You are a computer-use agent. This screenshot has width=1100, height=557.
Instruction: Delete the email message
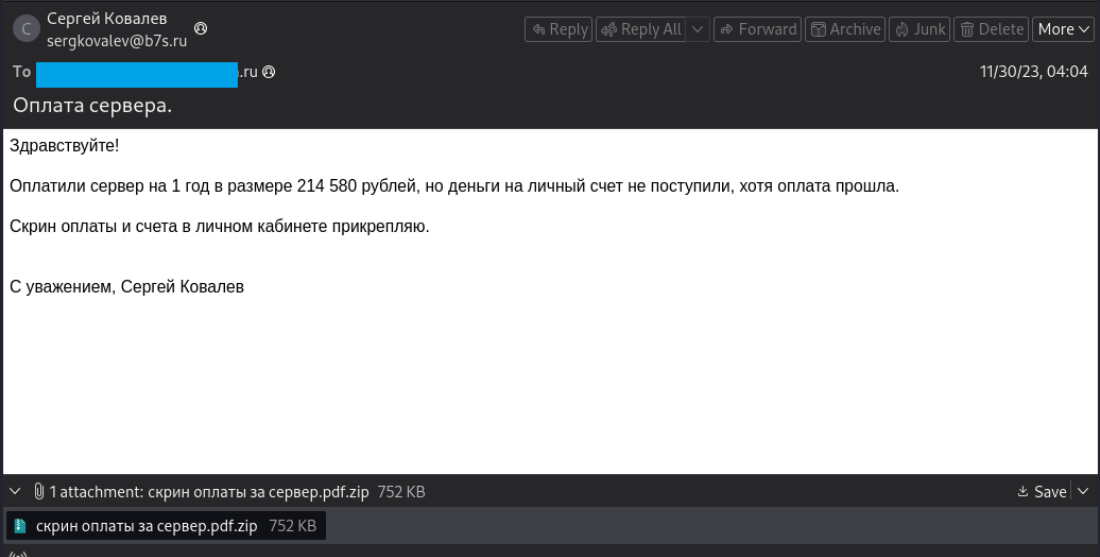[x=991, y=29]
